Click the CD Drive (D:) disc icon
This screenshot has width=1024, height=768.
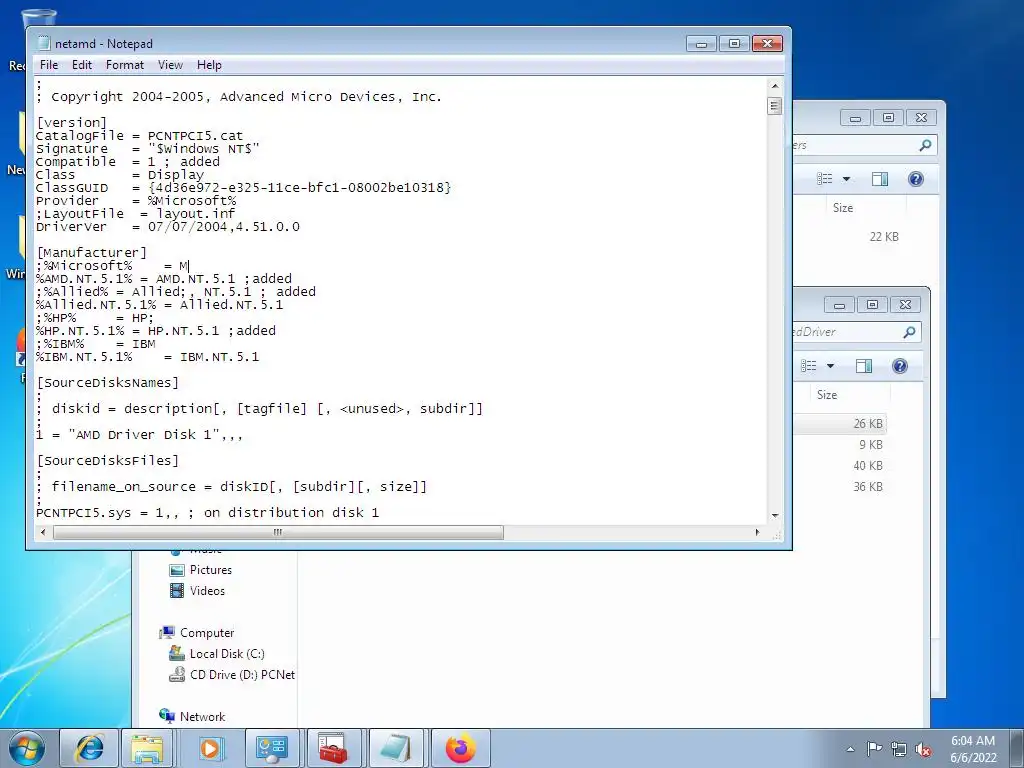[x=177, y=675]
